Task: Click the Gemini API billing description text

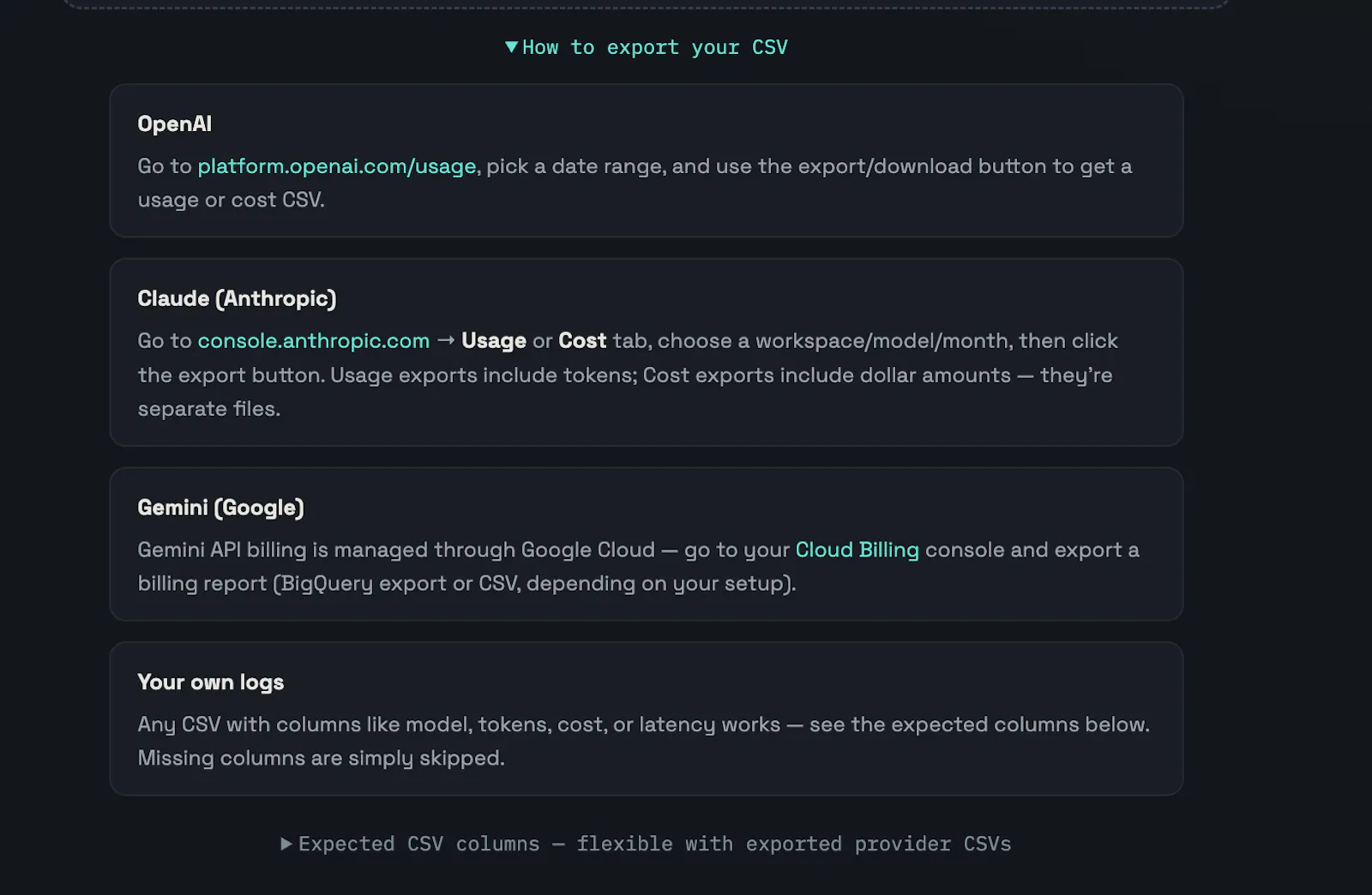Action: tap(638, 567)
